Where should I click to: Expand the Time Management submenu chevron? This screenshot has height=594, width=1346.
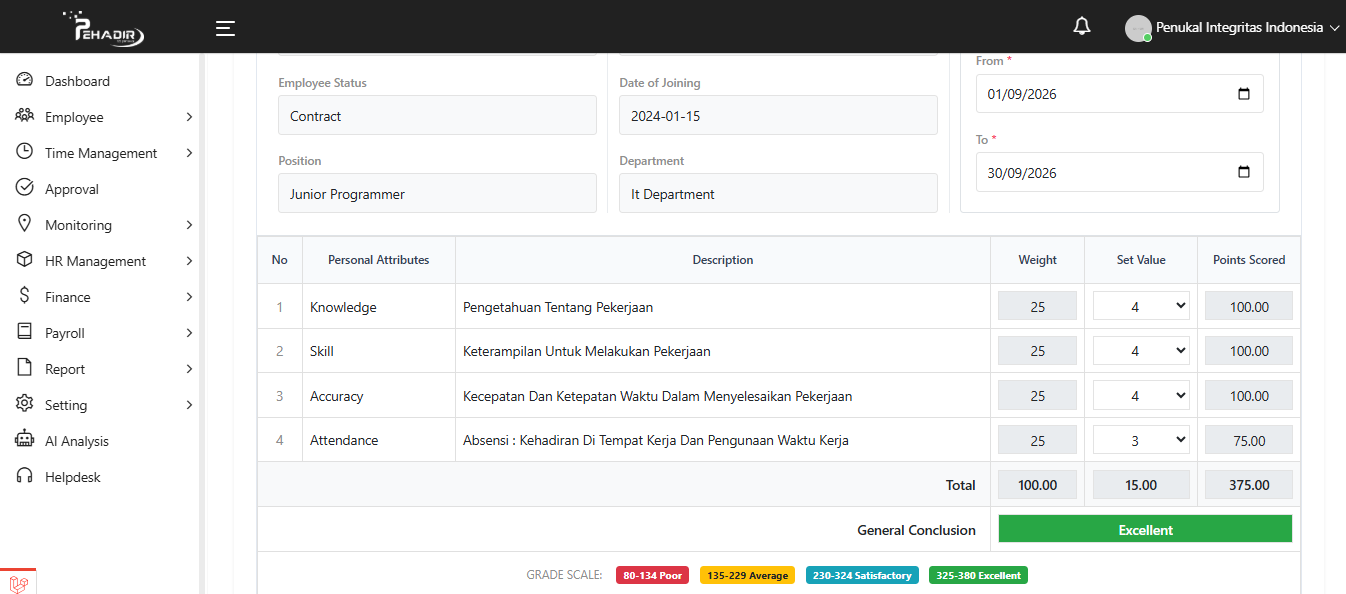pyautogui.click(x=189, y=153)
